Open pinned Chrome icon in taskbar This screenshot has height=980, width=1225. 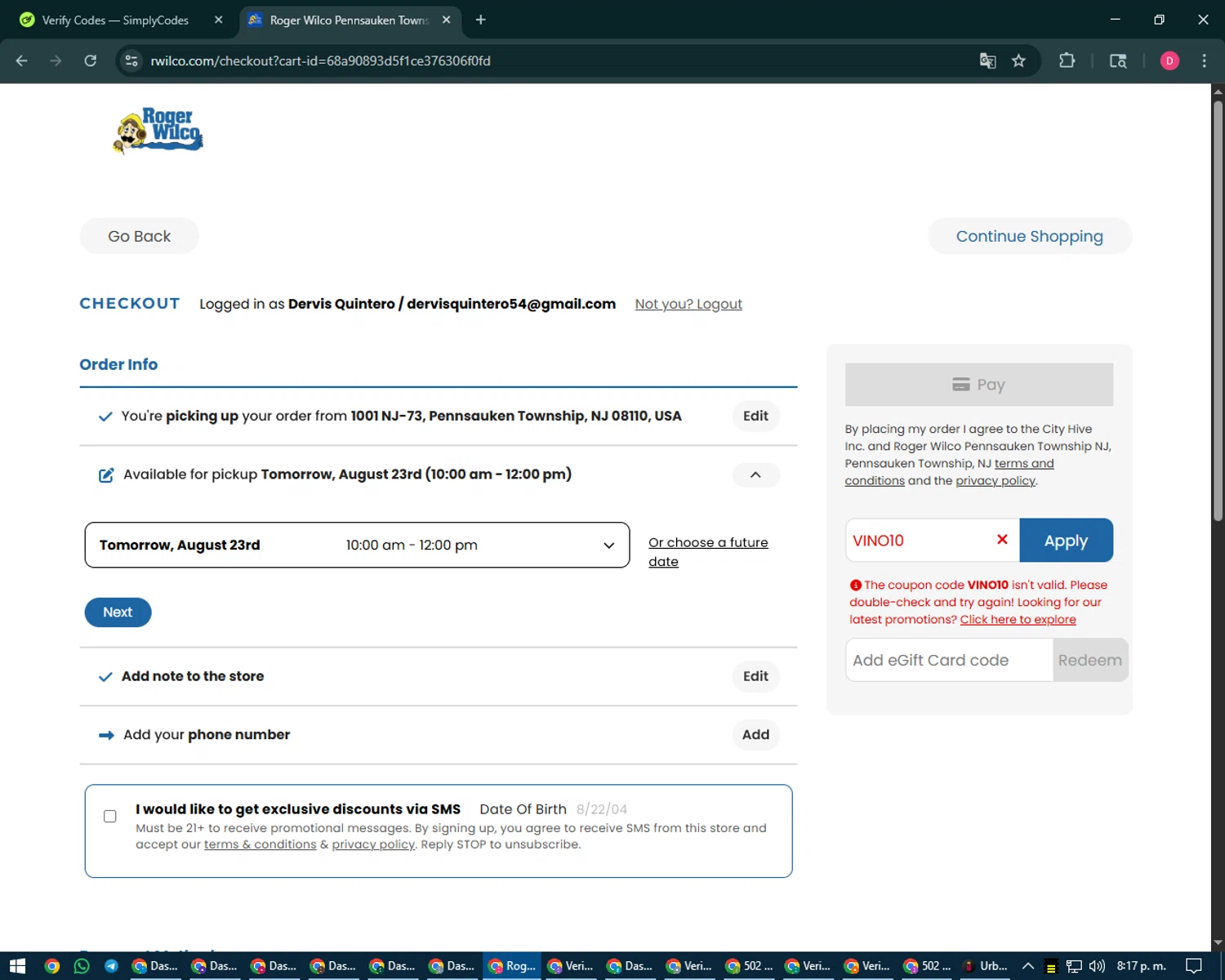pyautogui.click(x=52, y=966)
